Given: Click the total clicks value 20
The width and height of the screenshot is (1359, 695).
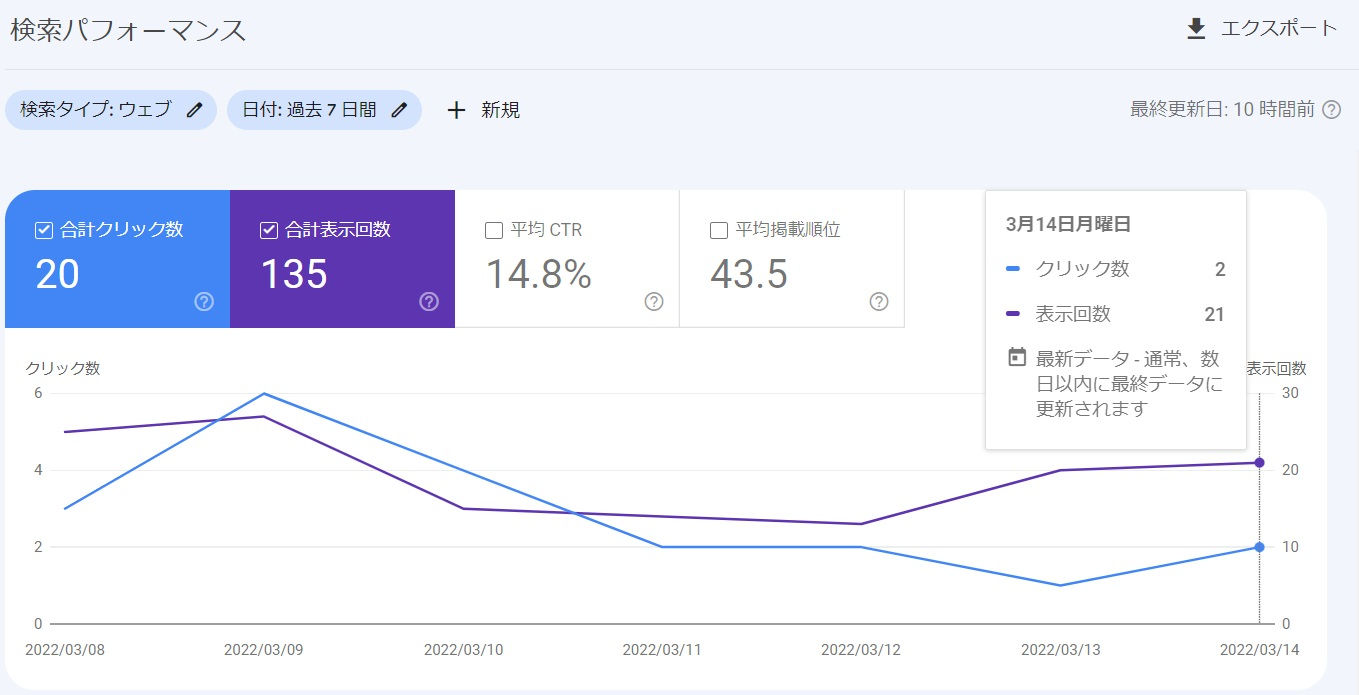Looking at the screenshot, I should click(57, 274).
